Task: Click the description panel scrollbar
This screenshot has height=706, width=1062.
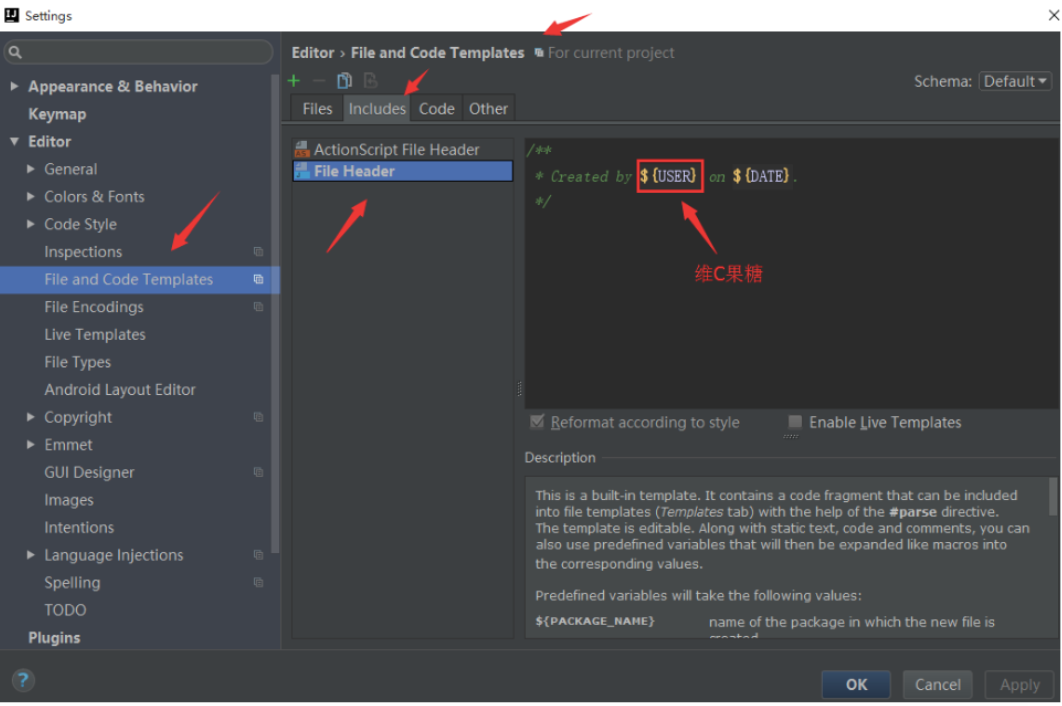Action: click(x=1053, y=497)
